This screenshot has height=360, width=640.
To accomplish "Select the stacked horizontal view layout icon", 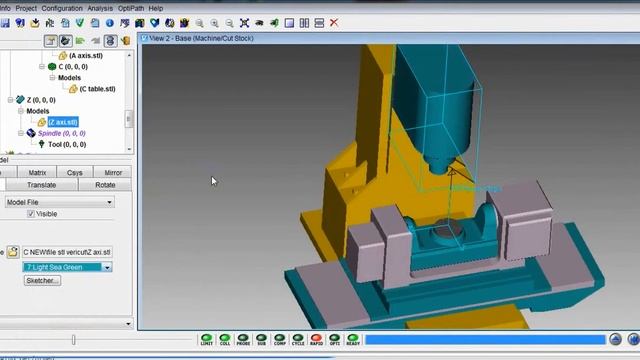I will [x=319, y=23].
